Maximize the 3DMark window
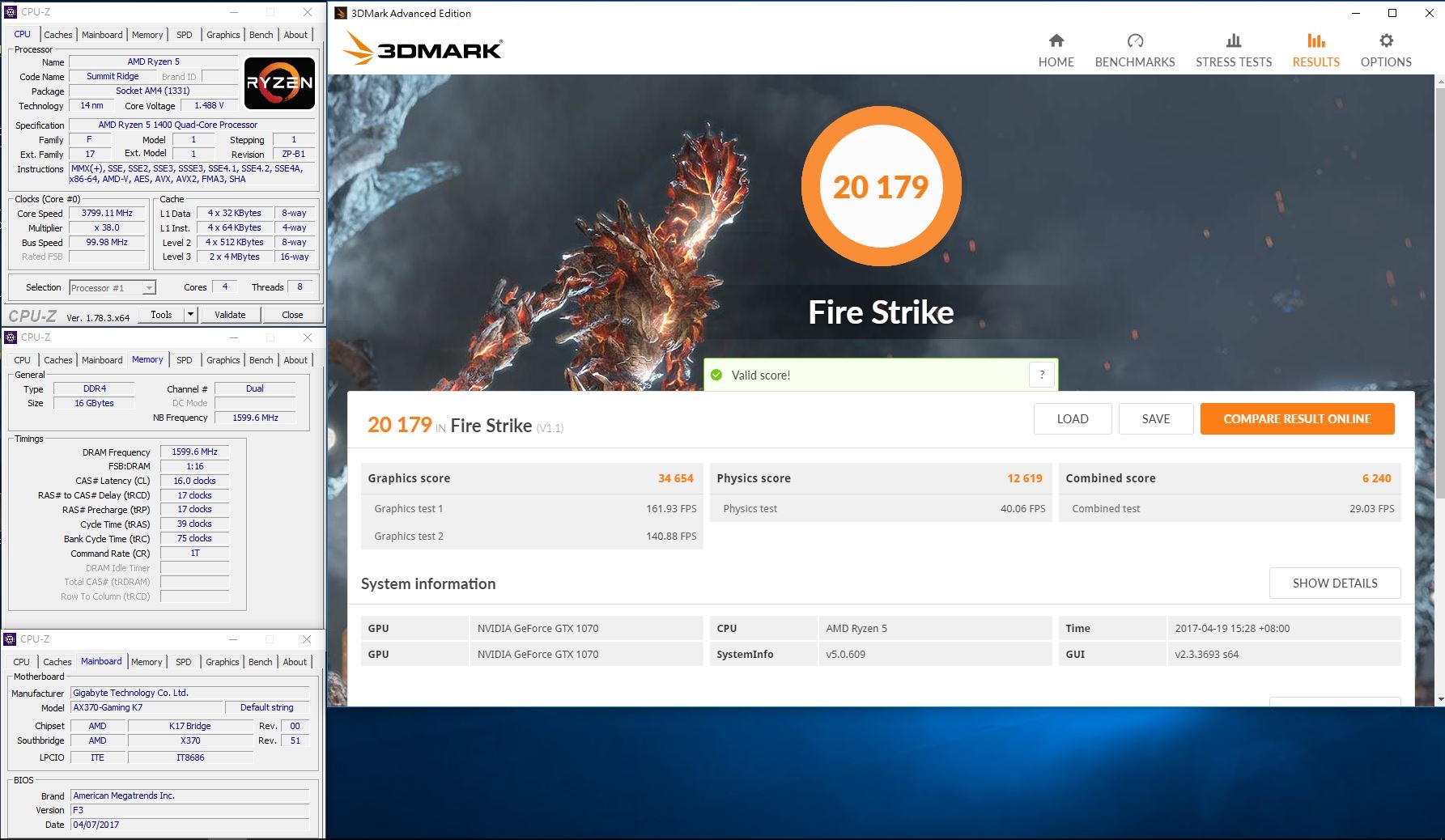This screenshot has height=840, width=1445. point(1392,13)
